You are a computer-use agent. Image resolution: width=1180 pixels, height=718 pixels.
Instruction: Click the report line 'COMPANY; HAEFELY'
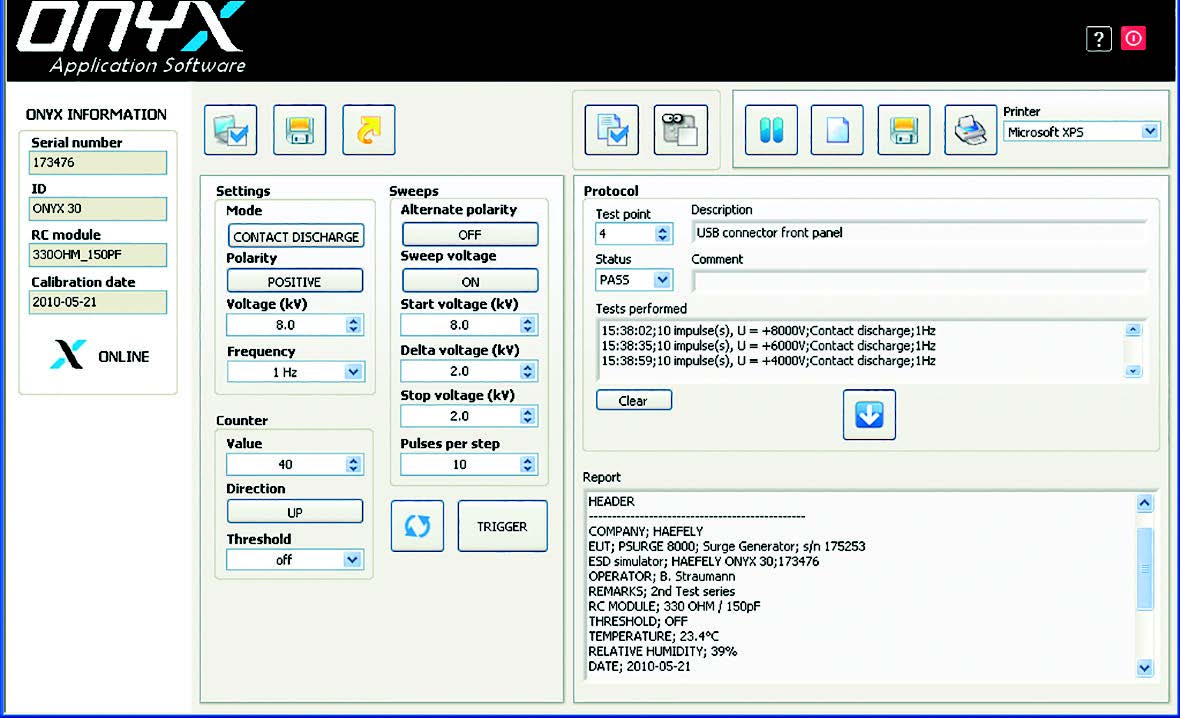(x=646, y=531)
